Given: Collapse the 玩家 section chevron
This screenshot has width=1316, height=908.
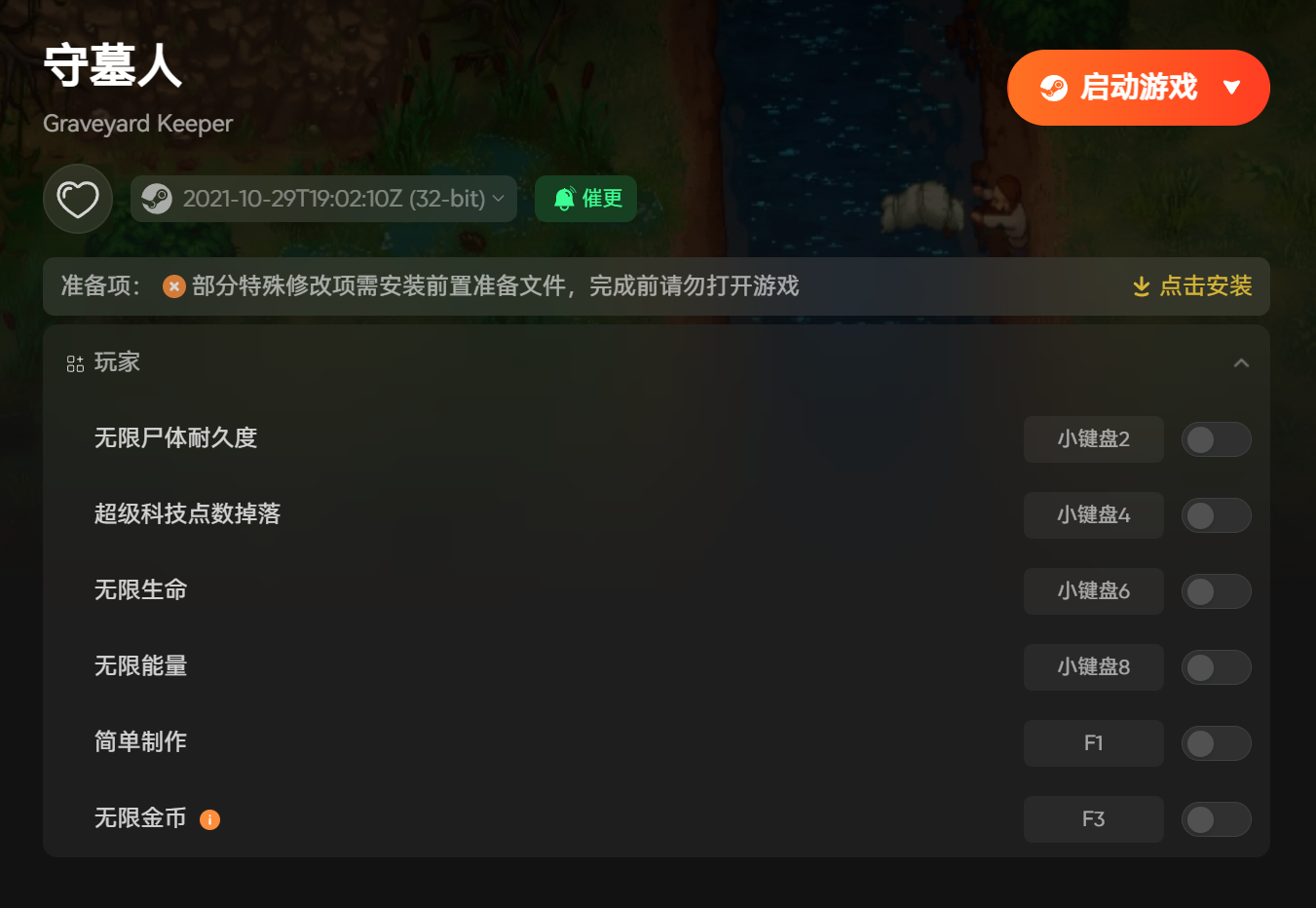Looking at the screenshot, I should coord(1241,363).
